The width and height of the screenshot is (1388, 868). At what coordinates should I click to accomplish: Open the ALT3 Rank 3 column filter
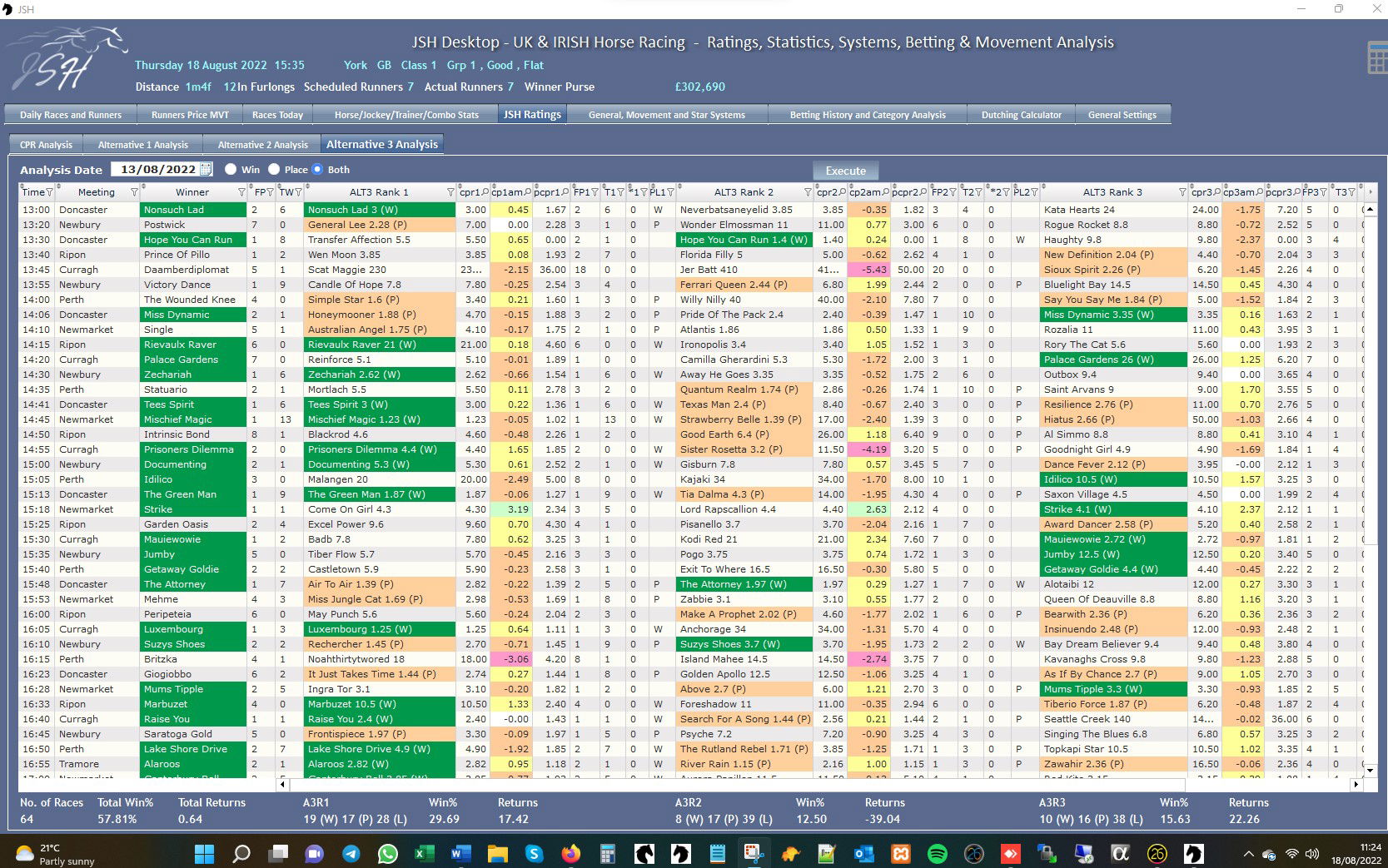1182,192
